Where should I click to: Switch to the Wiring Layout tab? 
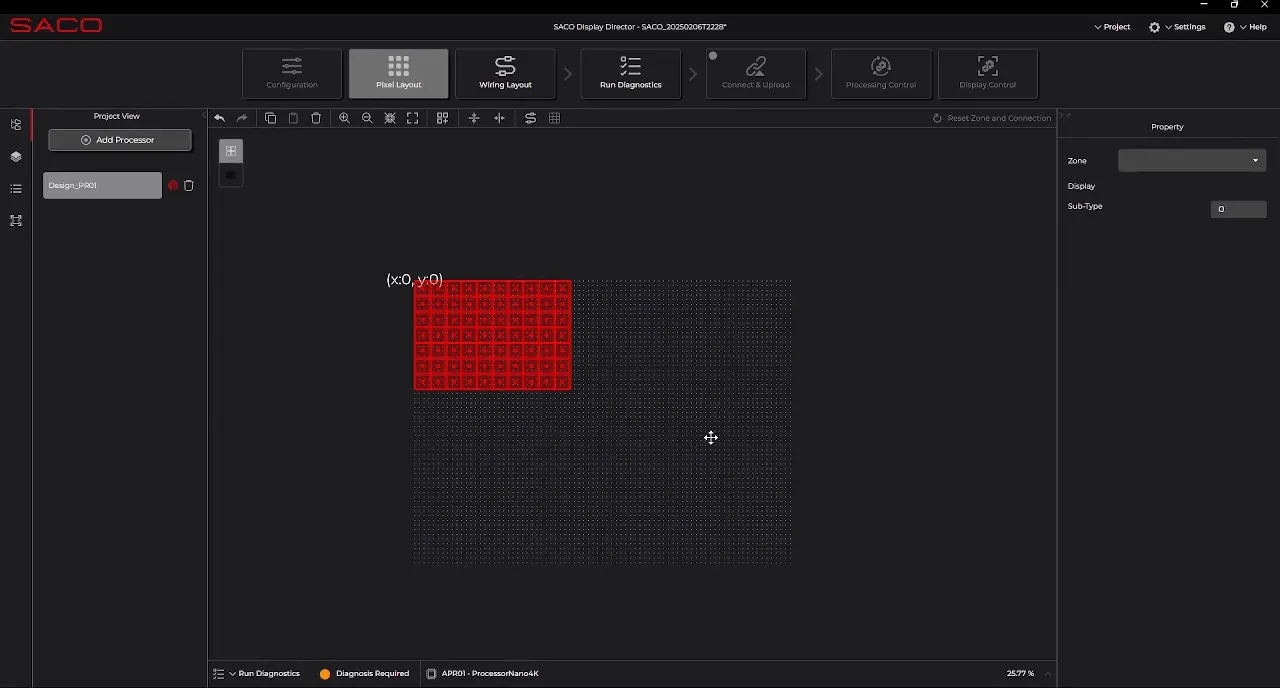click(505, 73)
